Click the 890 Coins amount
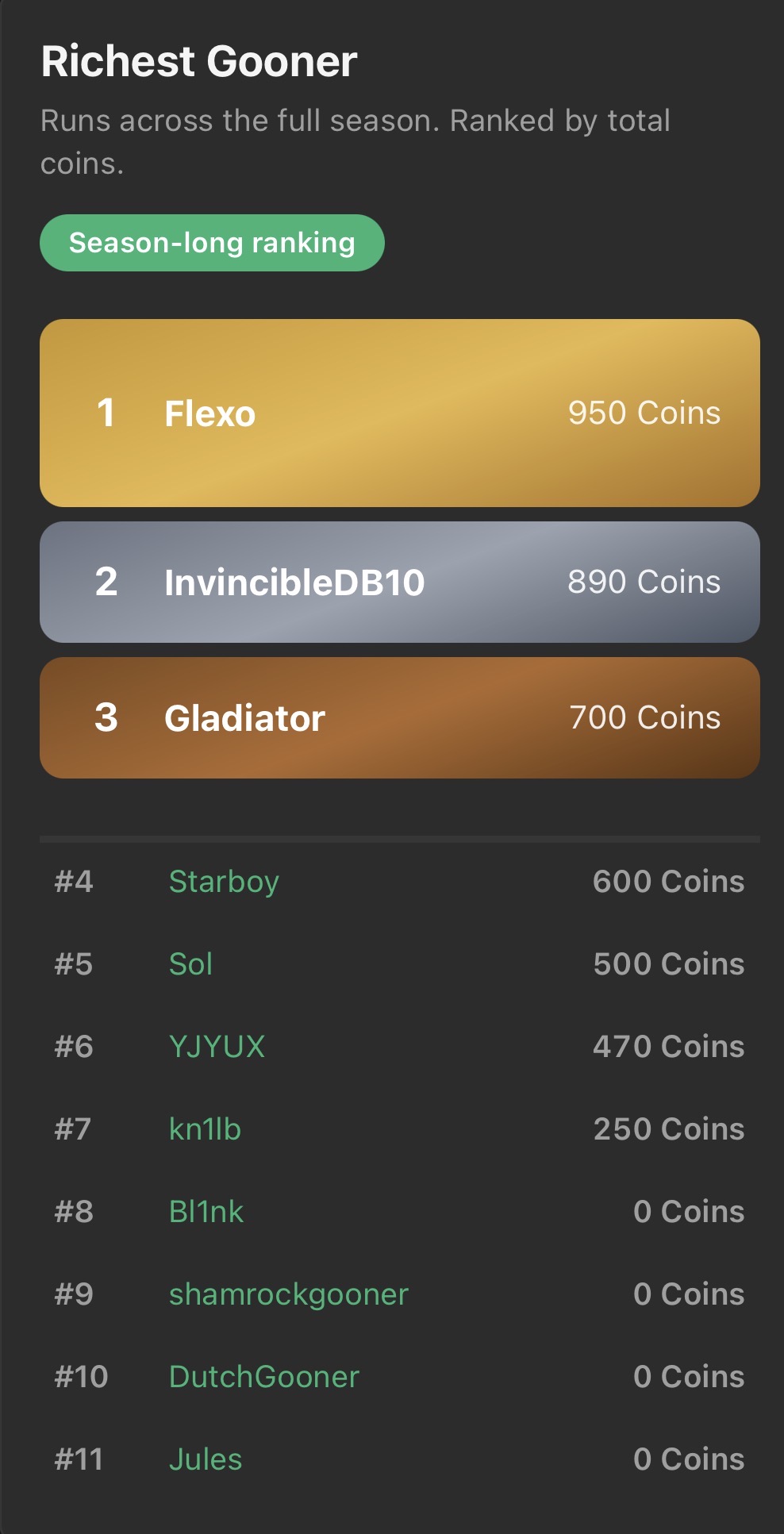Screen dimensions: 784x1534 [644, 582]
